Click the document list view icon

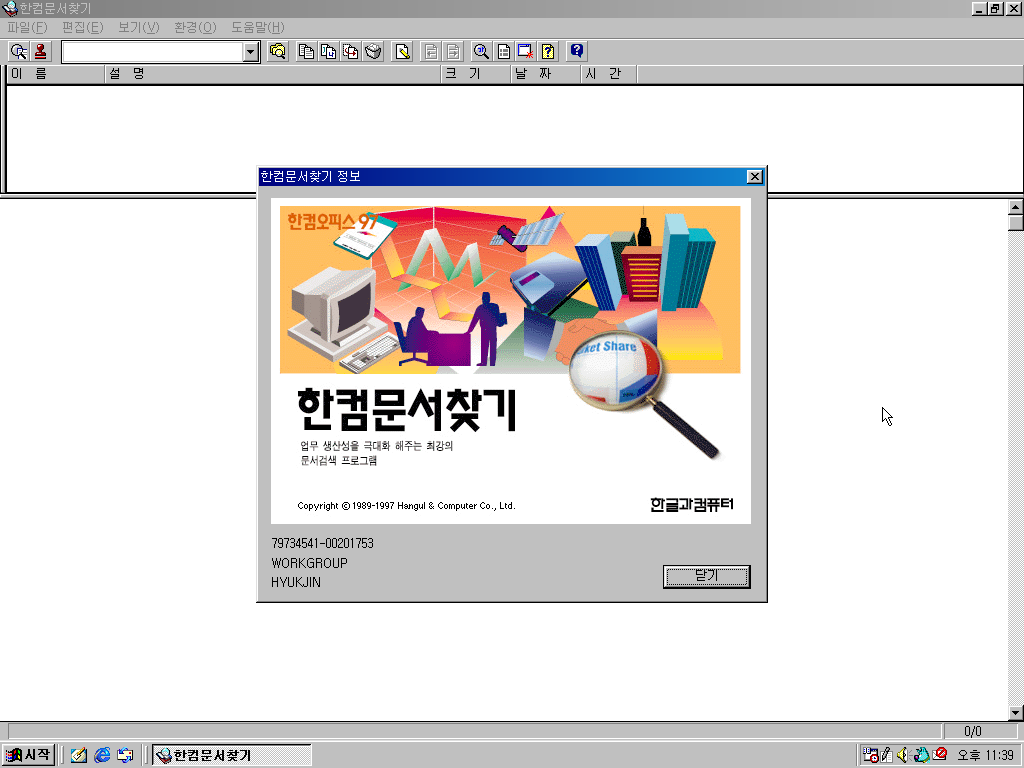[504, 52]
